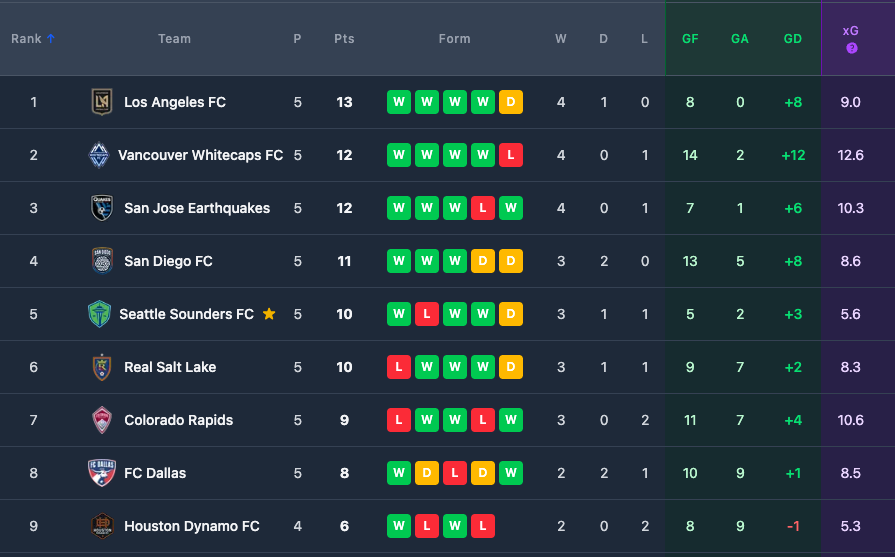Click the Los Angeles FC crest icon

pyautogui.click(x=102, y=102)
